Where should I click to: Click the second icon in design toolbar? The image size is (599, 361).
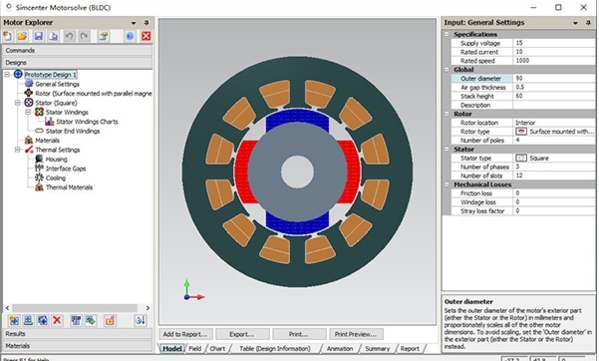(28, 320)
